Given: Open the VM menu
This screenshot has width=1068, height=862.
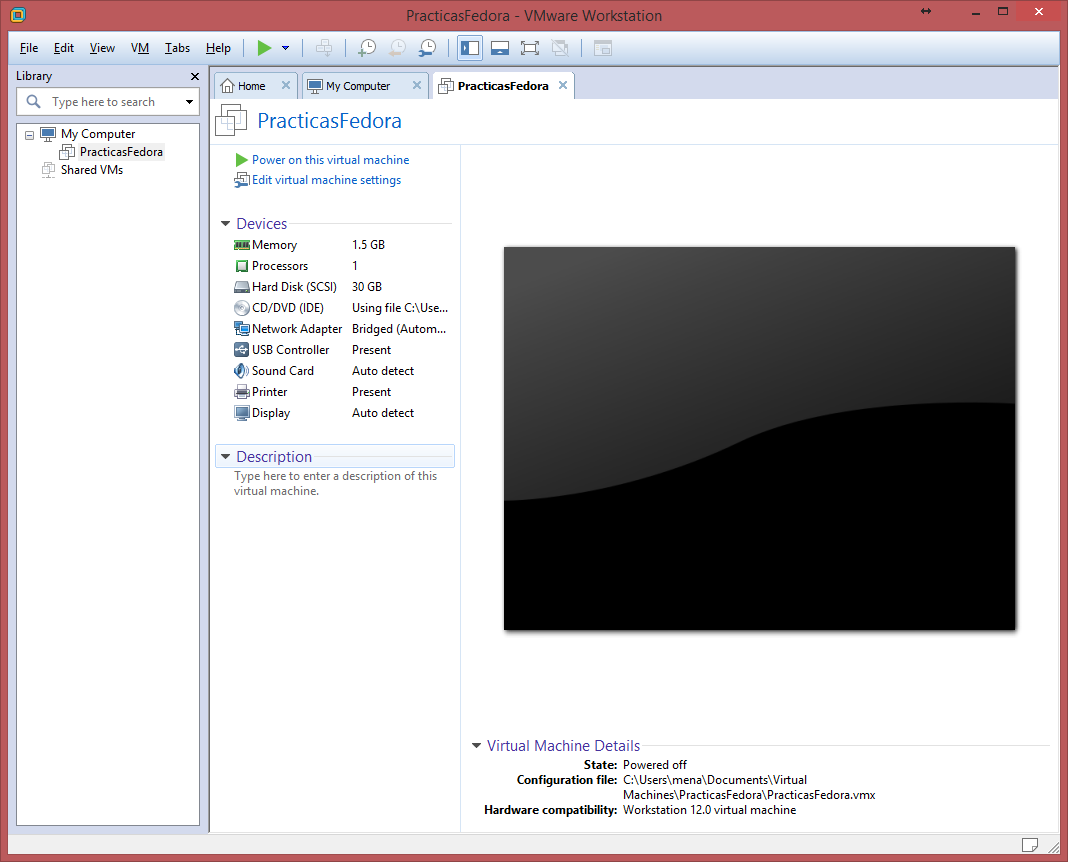Looking at the screenshot, I should [x=140, y=48].
